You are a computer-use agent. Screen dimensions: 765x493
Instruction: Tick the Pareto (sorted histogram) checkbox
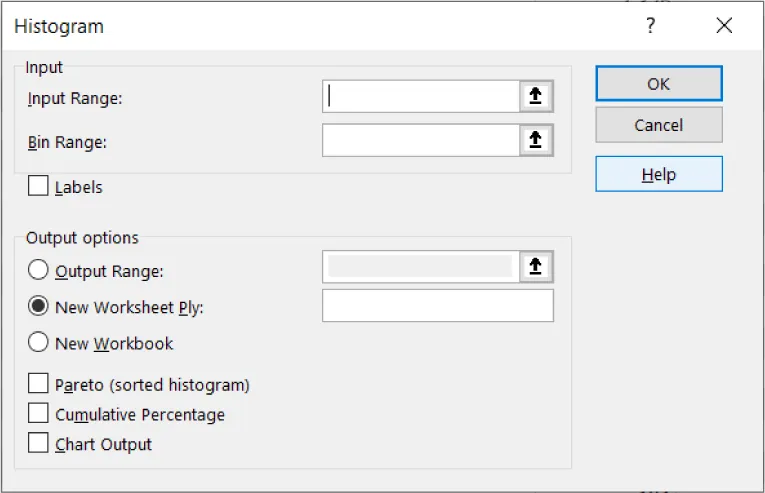(39, 384)
